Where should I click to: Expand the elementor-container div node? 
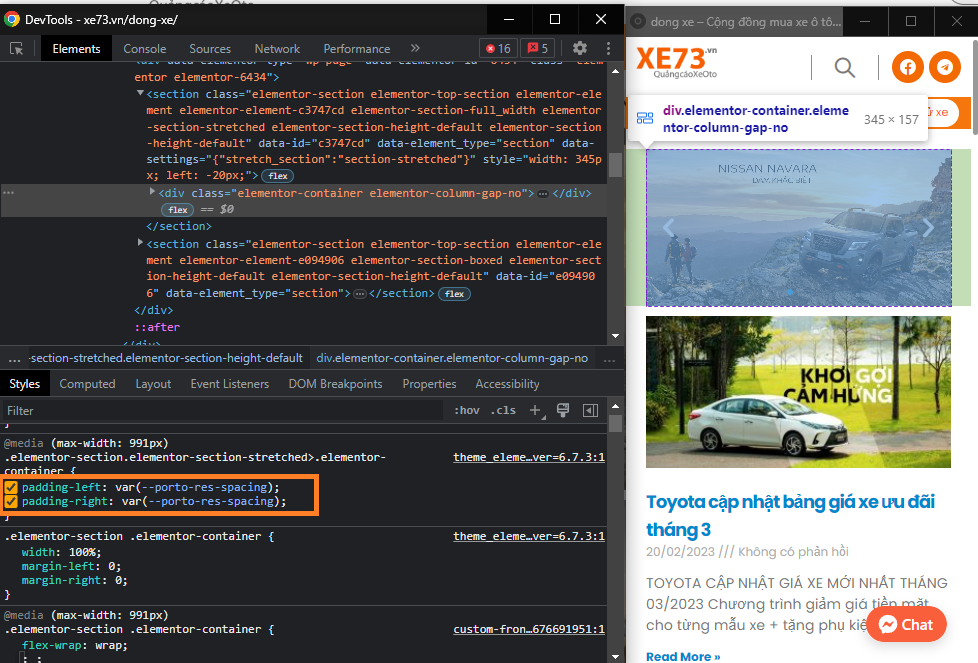tap(152, 192)
